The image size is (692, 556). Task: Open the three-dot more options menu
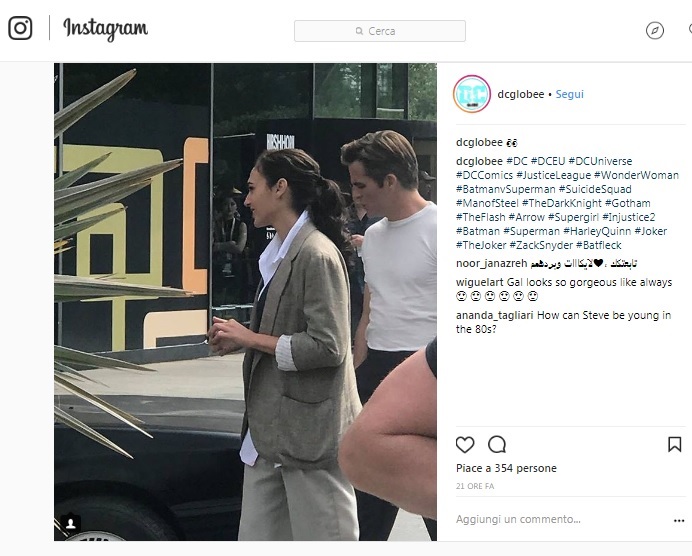(679, 521)
